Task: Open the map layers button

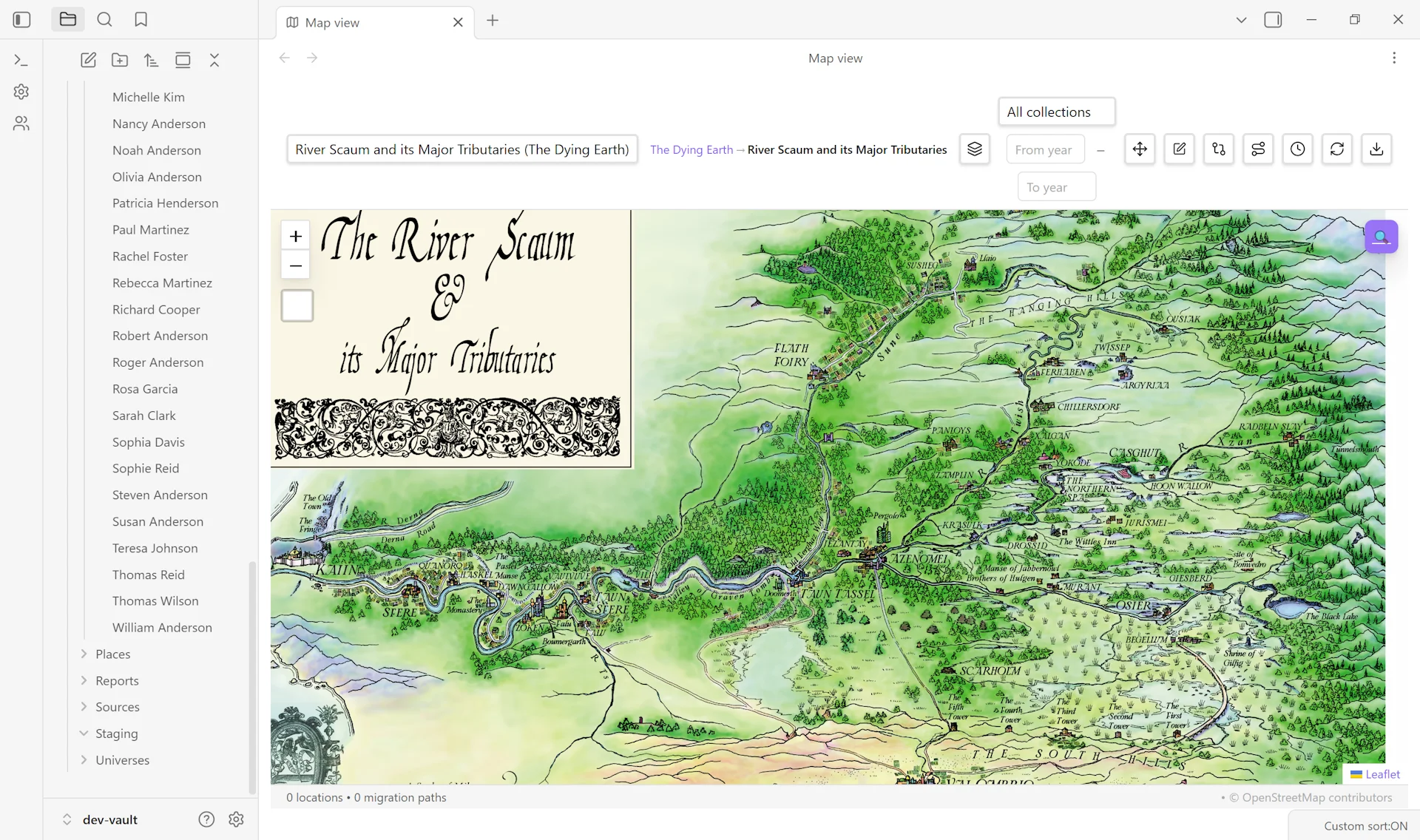Action: pyautogui.click(x=975, y=149)
